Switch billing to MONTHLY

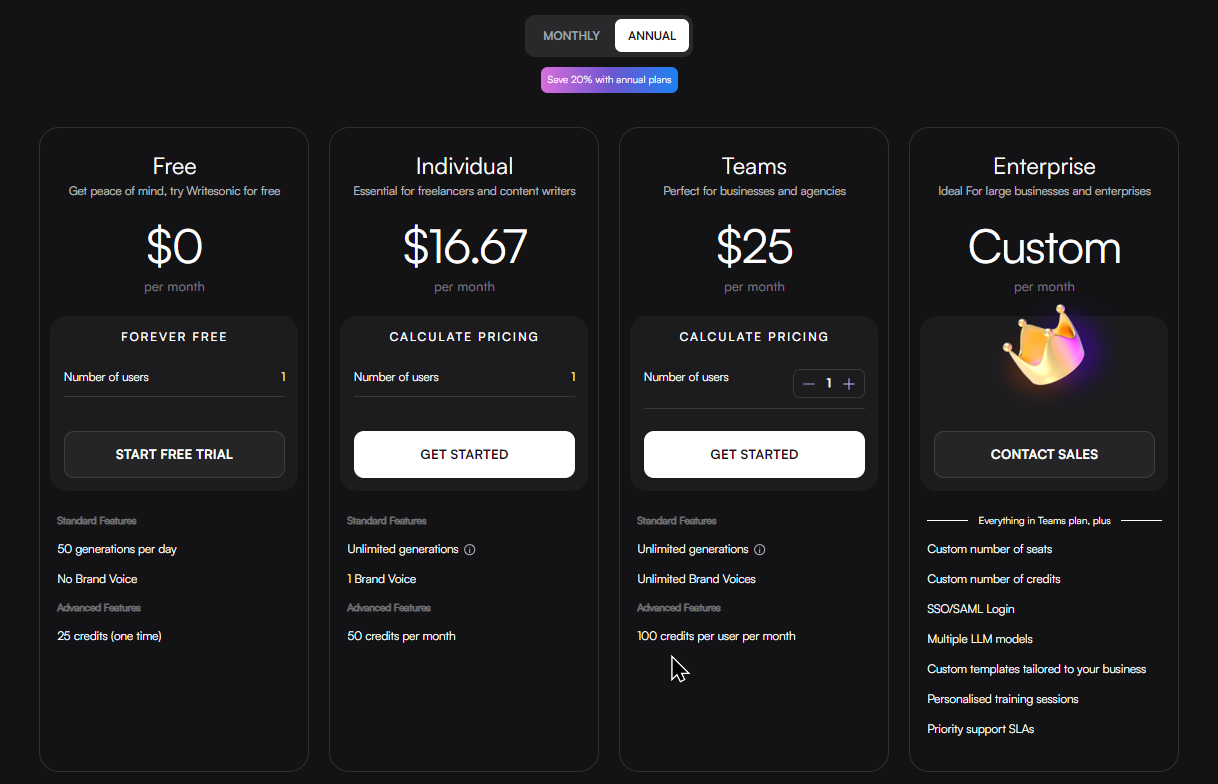click(571, 35)
